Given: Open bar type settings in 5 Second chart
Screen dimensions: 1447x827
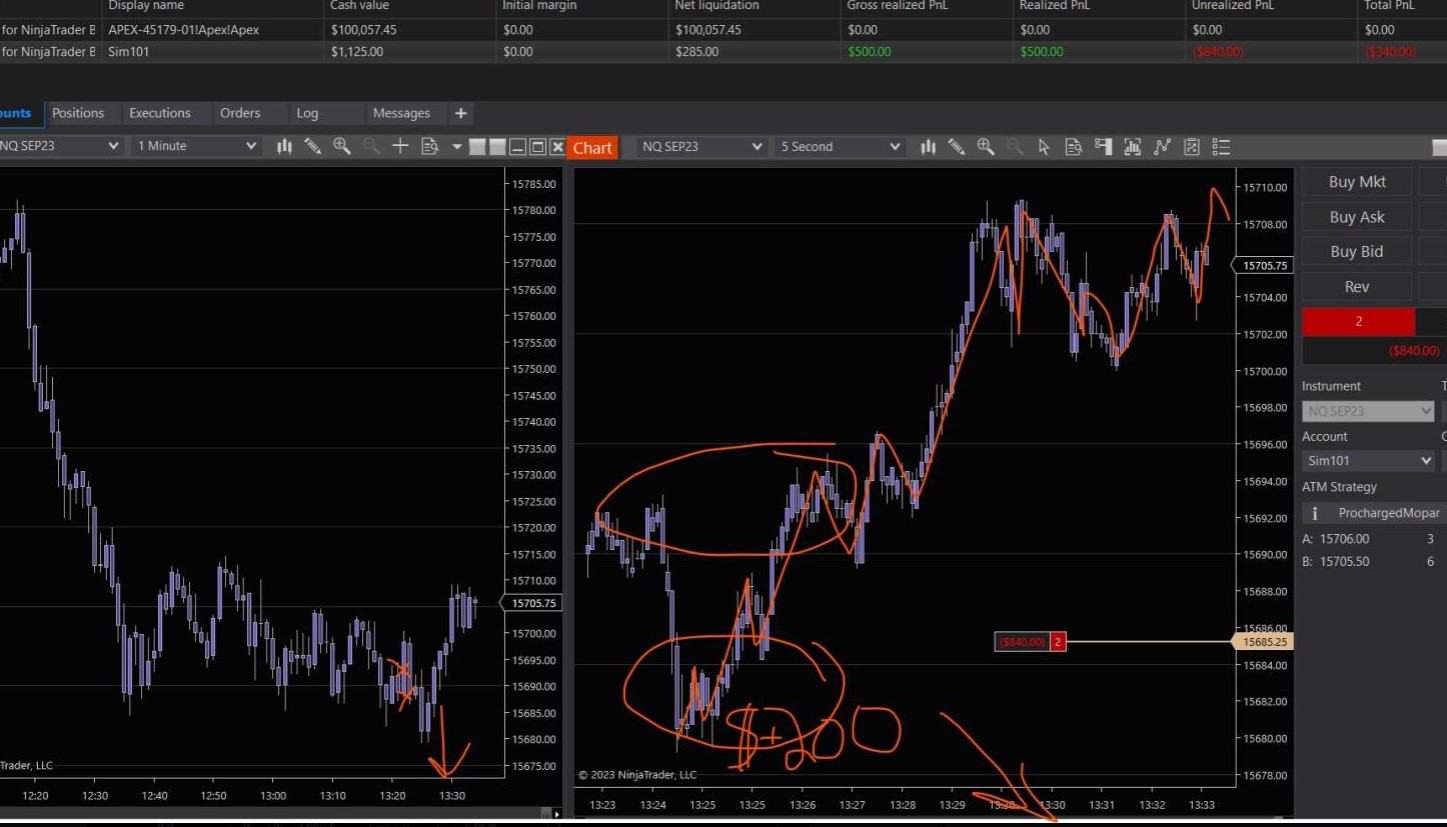Looking at the screenshot, I should coord(928,147).
